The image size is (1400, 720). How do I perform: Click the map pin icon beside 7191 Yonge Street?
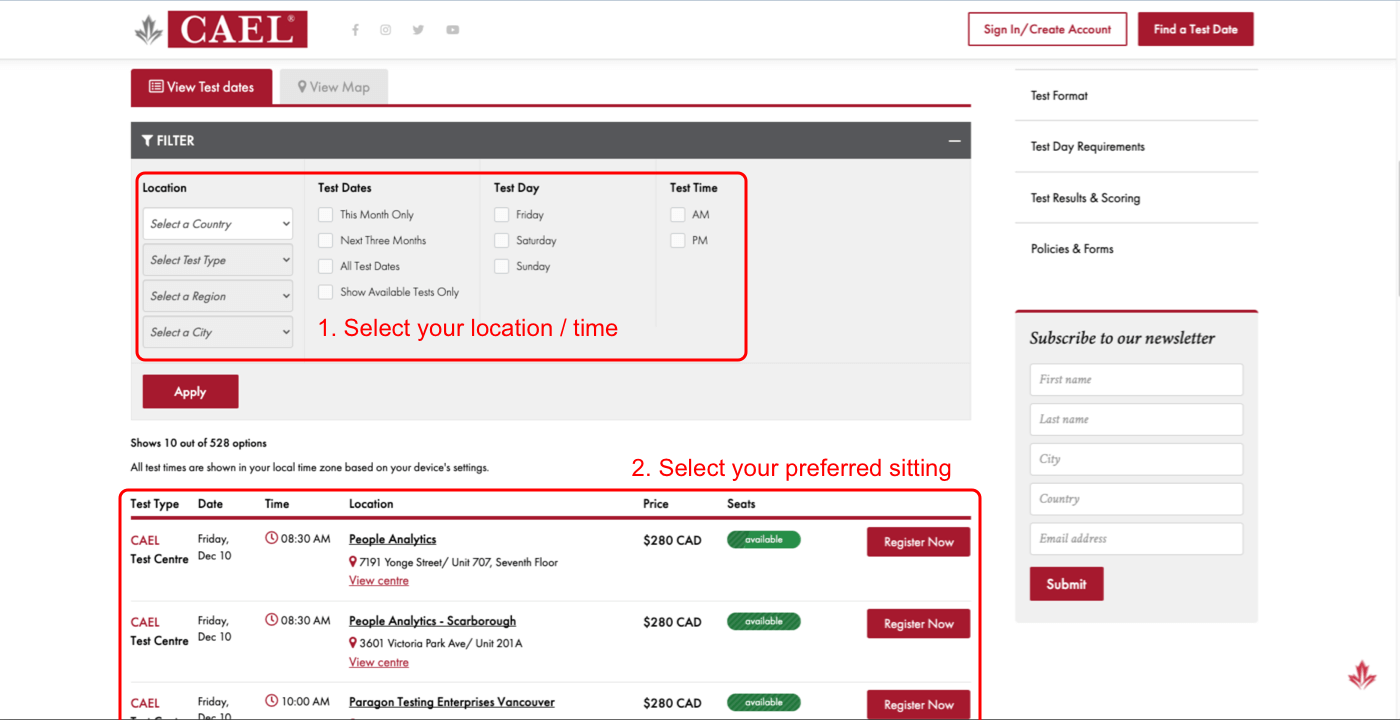(353, 562)
